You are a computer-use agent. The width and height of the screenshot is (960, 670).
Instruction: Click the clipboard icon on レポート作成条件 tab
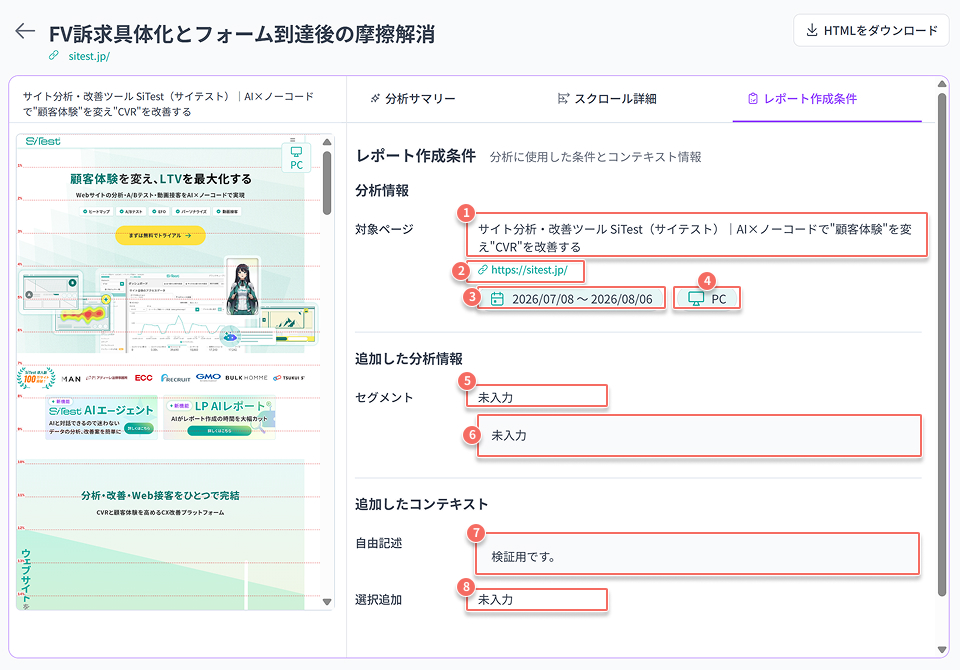[753, 99]
